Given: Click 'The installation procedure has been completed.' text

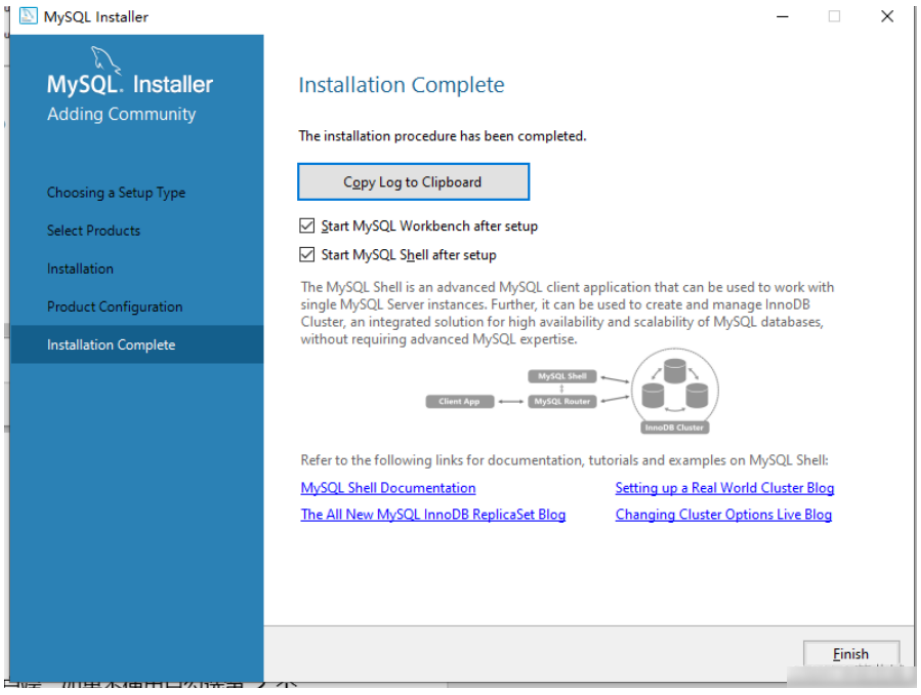Looking at the screenshot, I should pyautogui.click(x=442, y=136).
